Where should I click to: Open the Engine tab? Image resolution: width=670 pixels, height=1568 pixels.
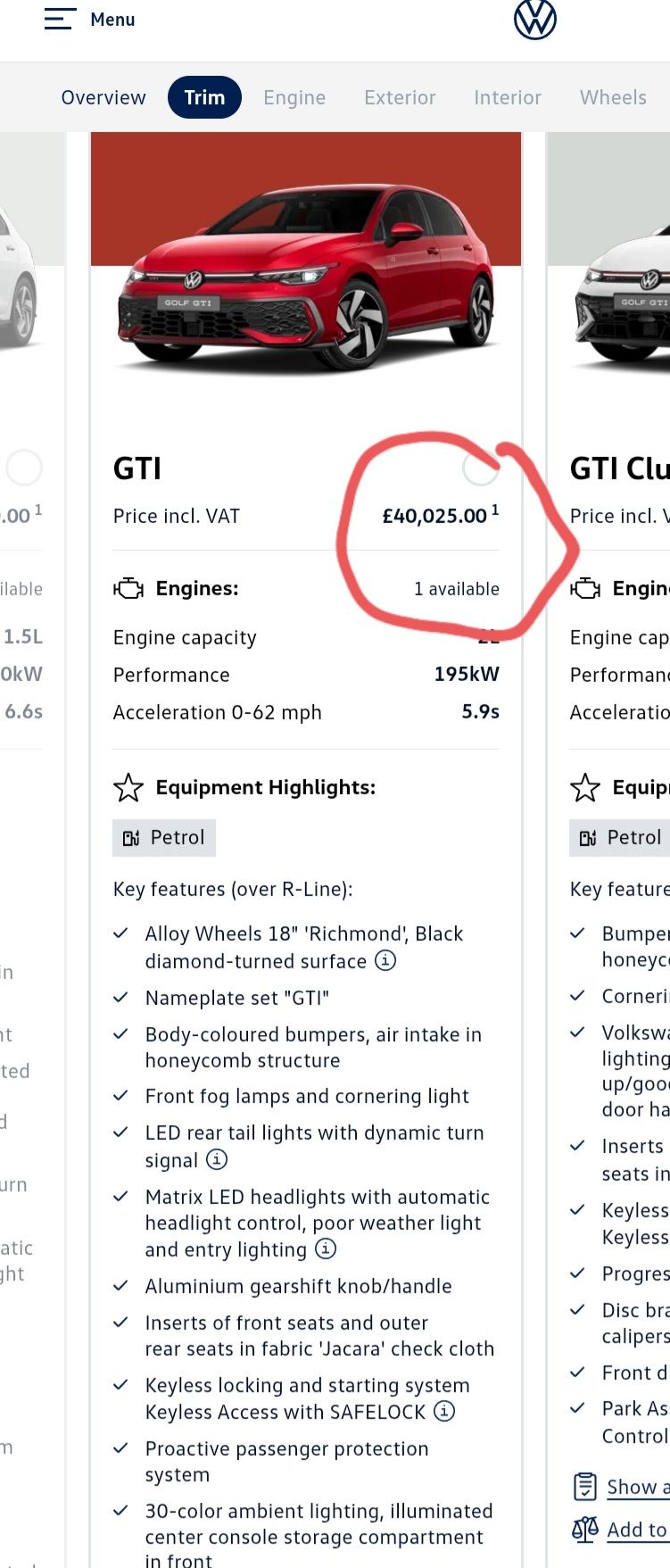(x=294, y=97)
